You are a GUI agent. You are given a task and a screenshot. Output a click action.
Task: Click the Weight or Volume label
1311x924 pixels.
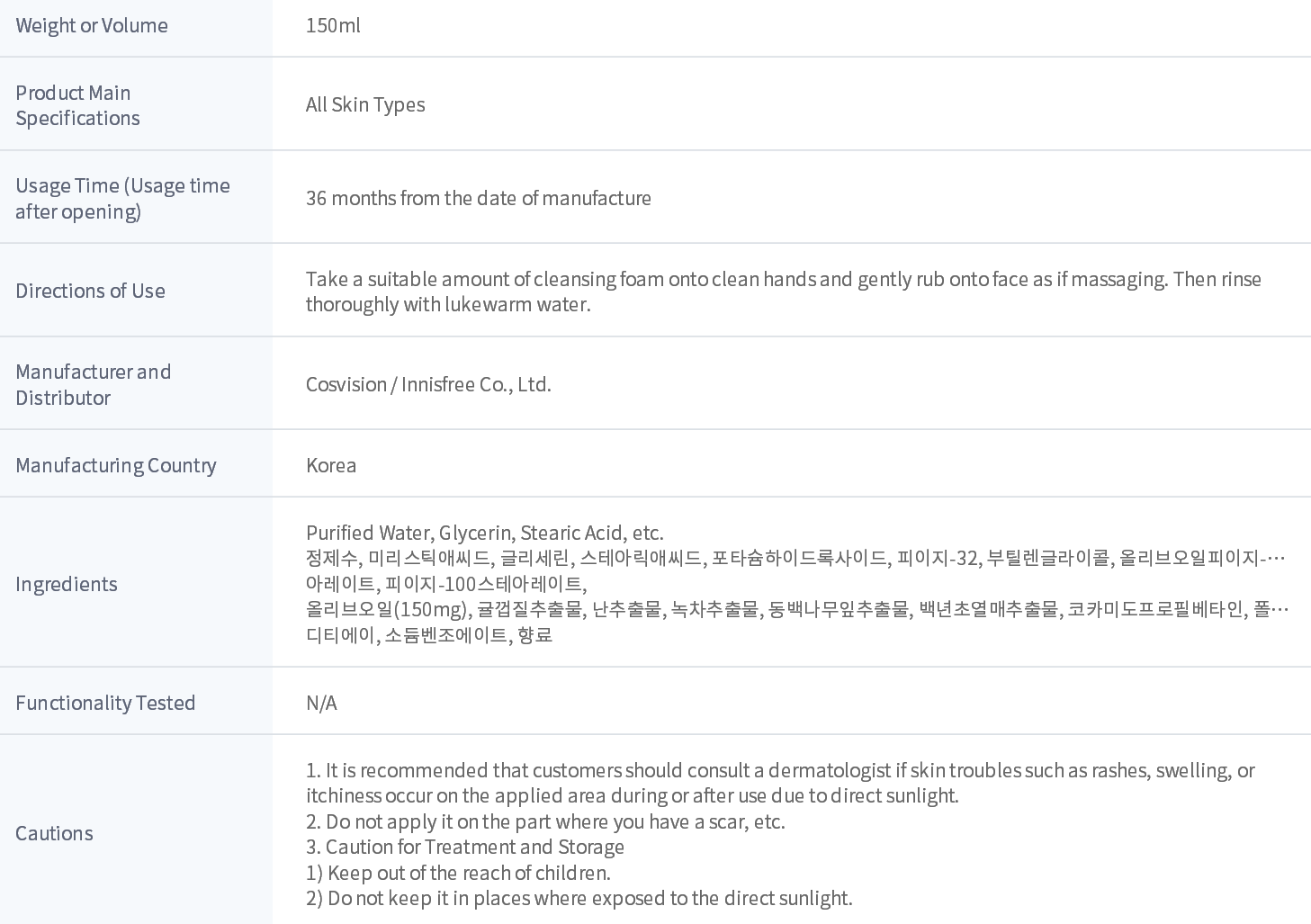pyautogui.click(x=92, y=25)
